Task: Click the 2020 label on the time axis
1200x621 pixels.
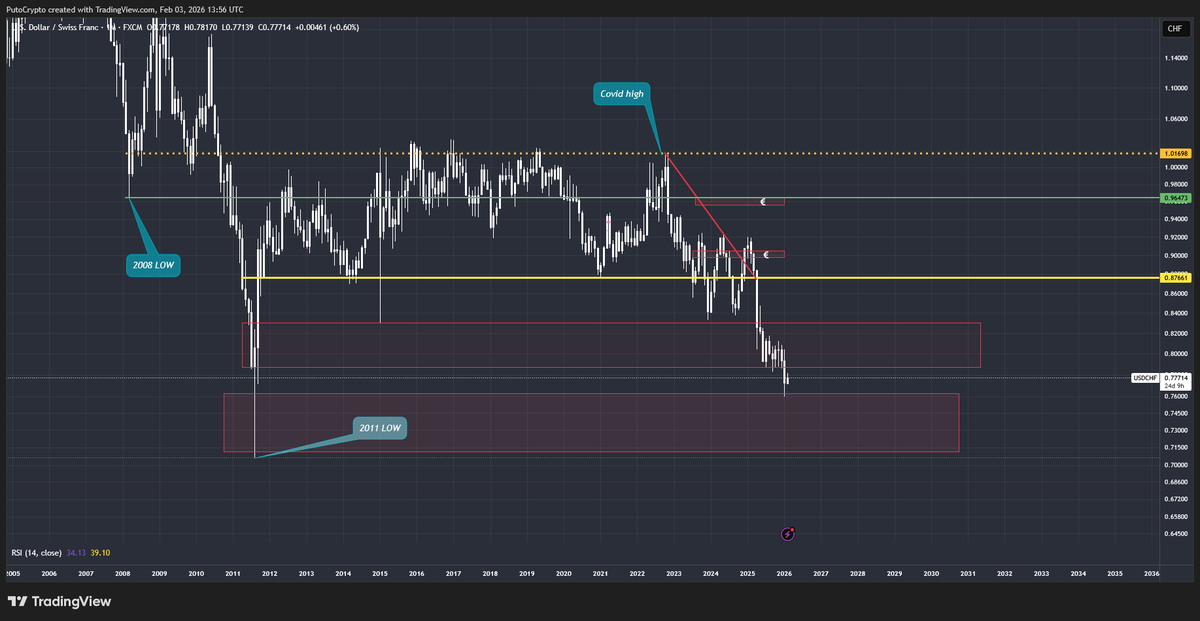Action: [564, 574]
